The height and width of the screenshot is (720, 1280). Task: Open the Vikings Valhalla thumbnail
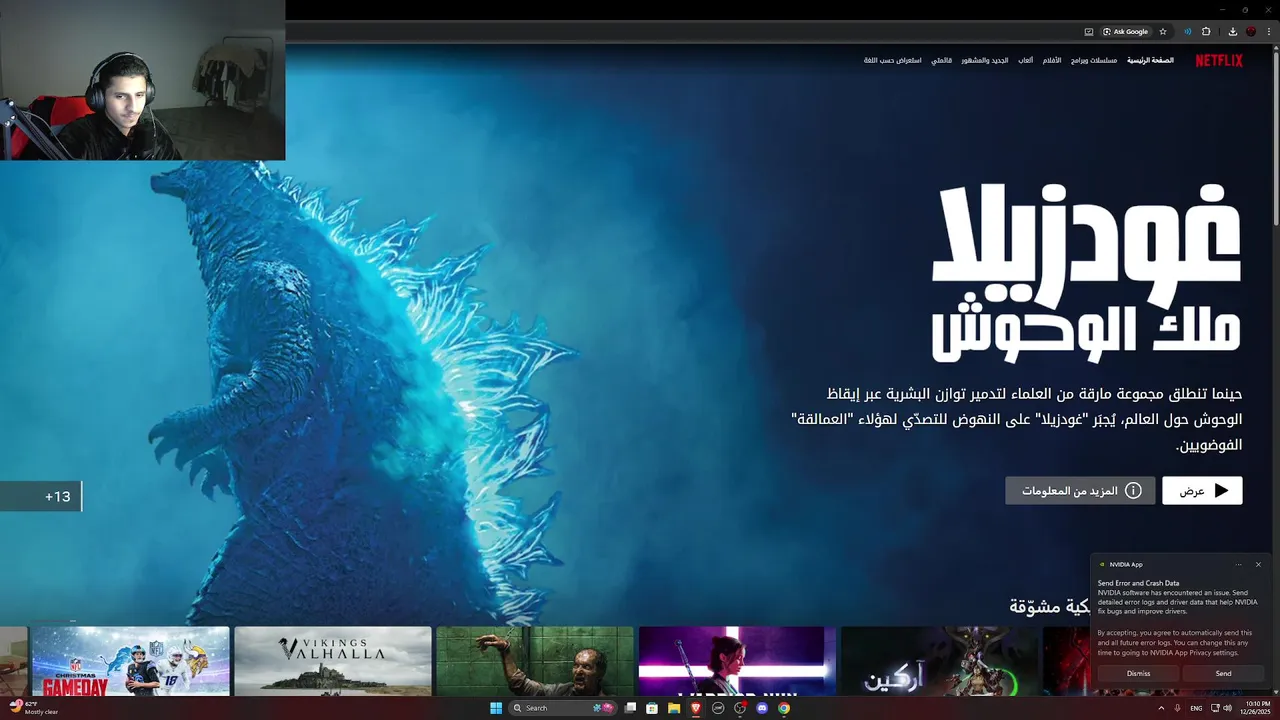click(x=333, y=661)
